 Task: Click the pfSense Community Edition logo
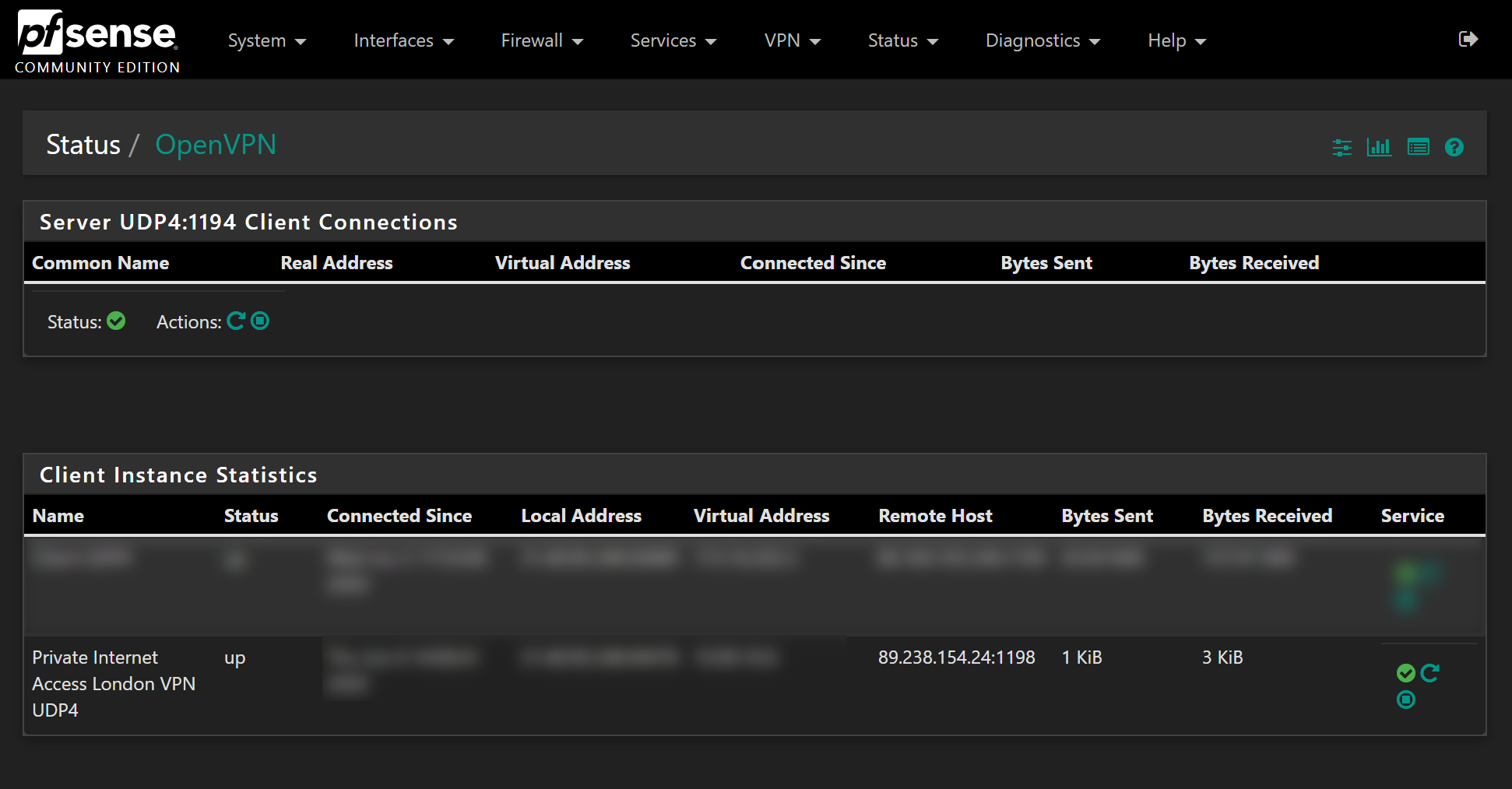pyautogui.click(x=97, y=40)
